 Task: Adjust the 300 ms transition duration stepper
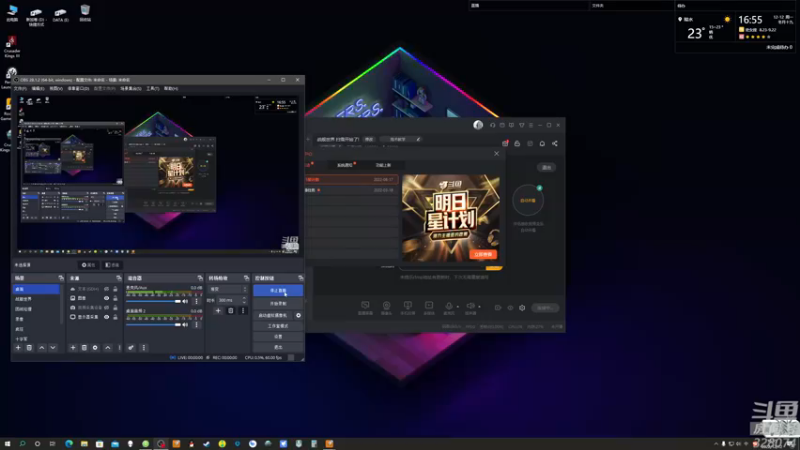[244, 300]
